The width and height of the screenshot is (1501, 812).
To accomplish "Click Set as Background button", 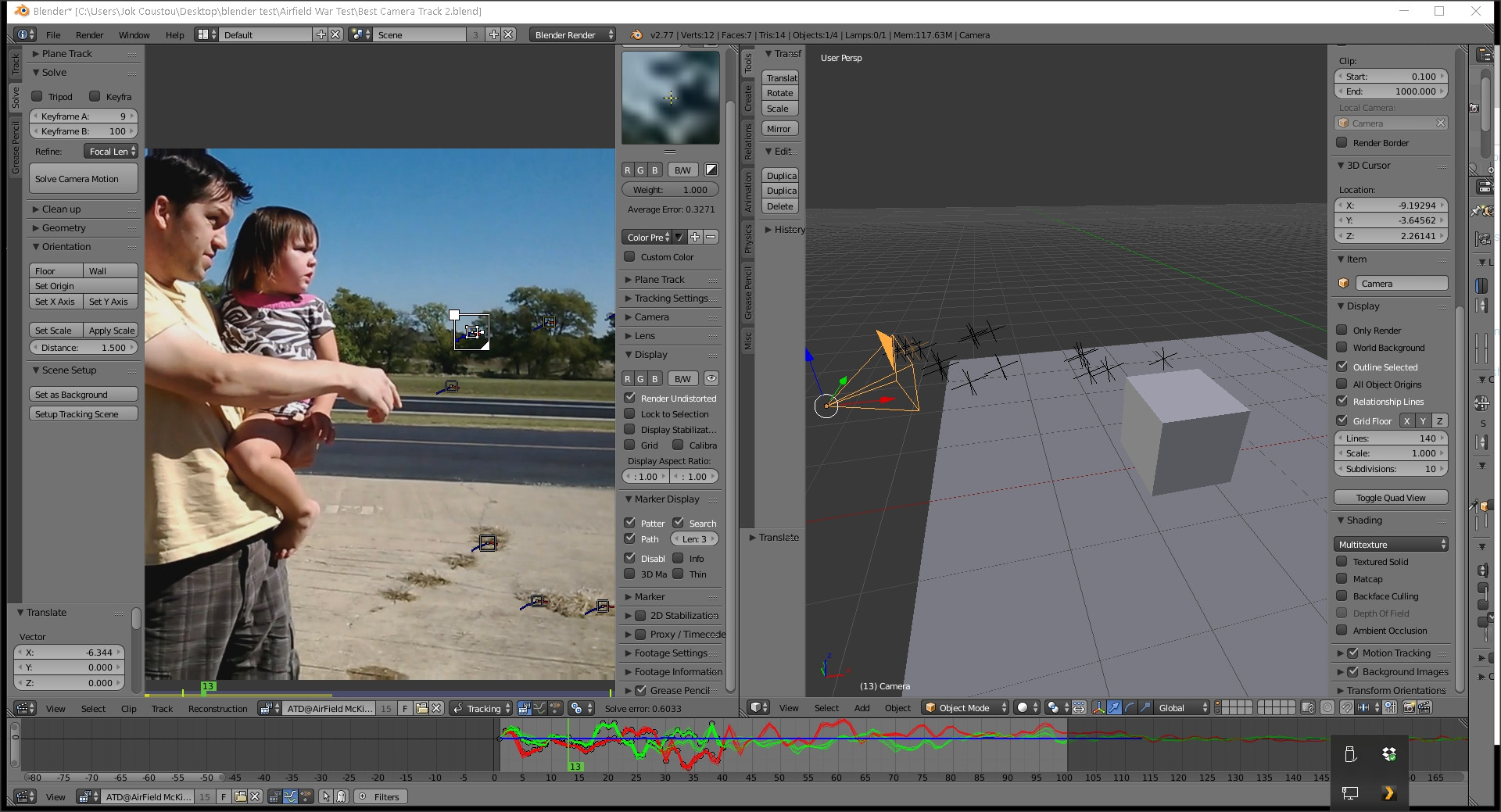I will pos(84,395).
